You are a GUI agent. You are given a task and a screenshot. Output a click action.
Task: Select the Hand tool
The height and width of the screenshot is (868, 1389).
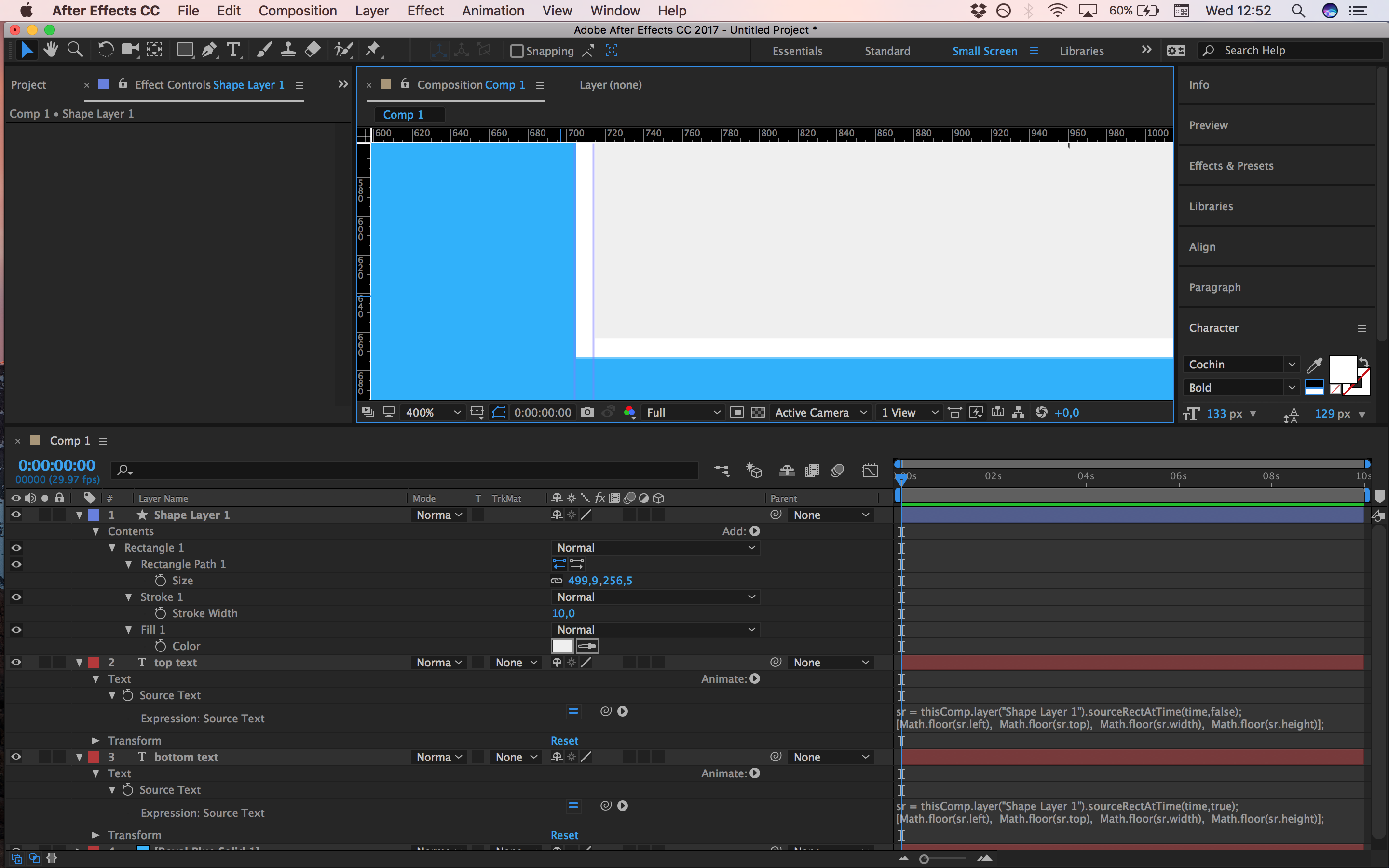pyautogui.click(x=51, y=51)
